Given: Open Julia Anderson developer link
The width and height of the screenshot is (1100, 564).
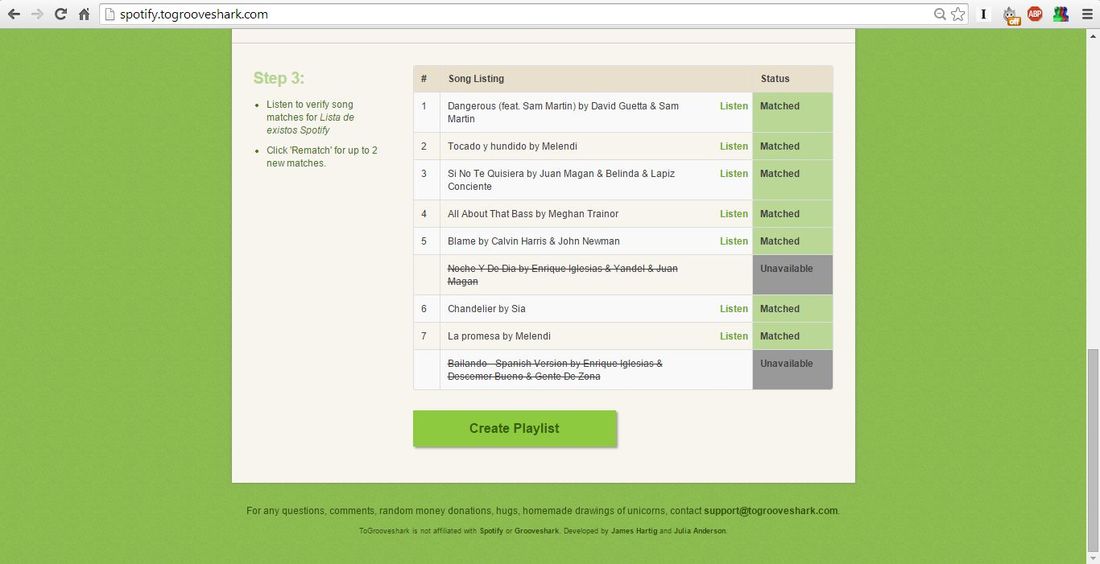Looking at the screenshot, I should pyautogui.click(x=699, y=531).
